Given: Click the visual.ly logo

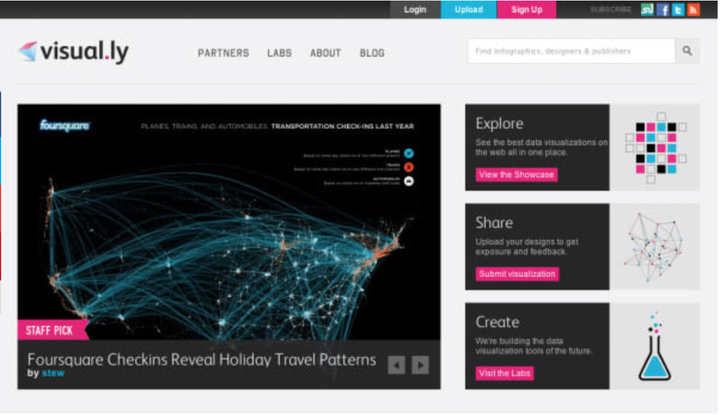Looking at the screenshot, I should (x=74, y=51).
